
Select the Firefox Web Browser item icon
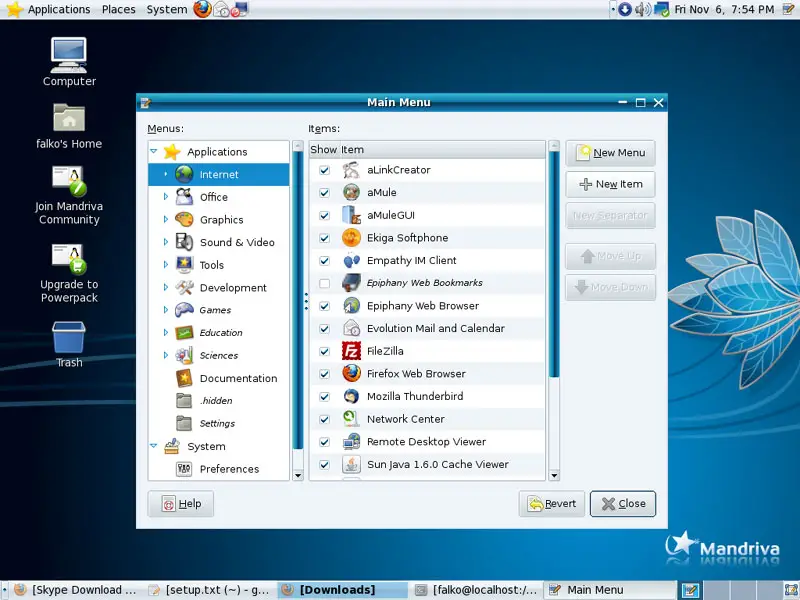click(x=351, y=374)
